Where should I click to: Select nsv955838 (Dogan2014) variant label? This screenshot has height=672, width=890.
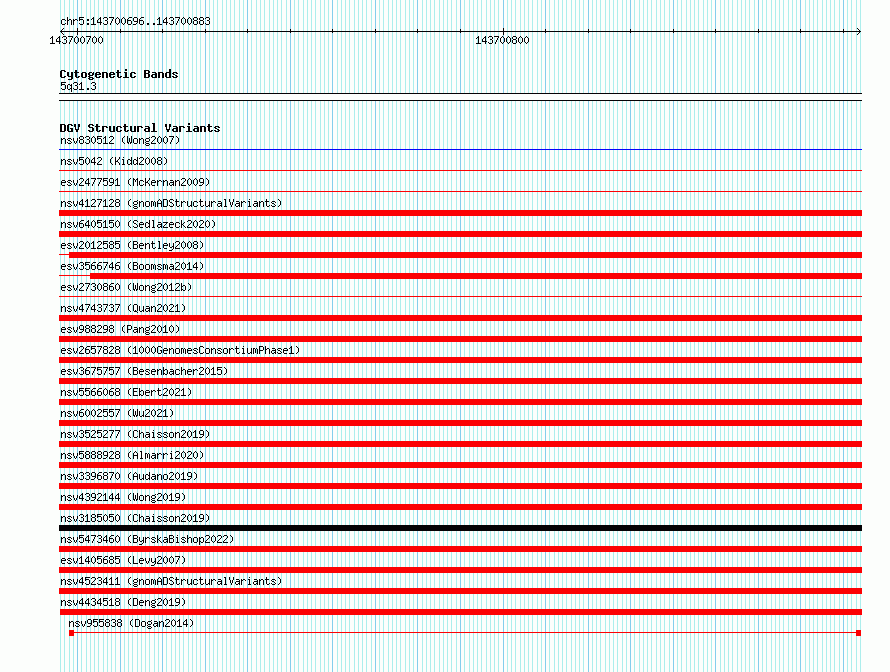tap(131, 623)
